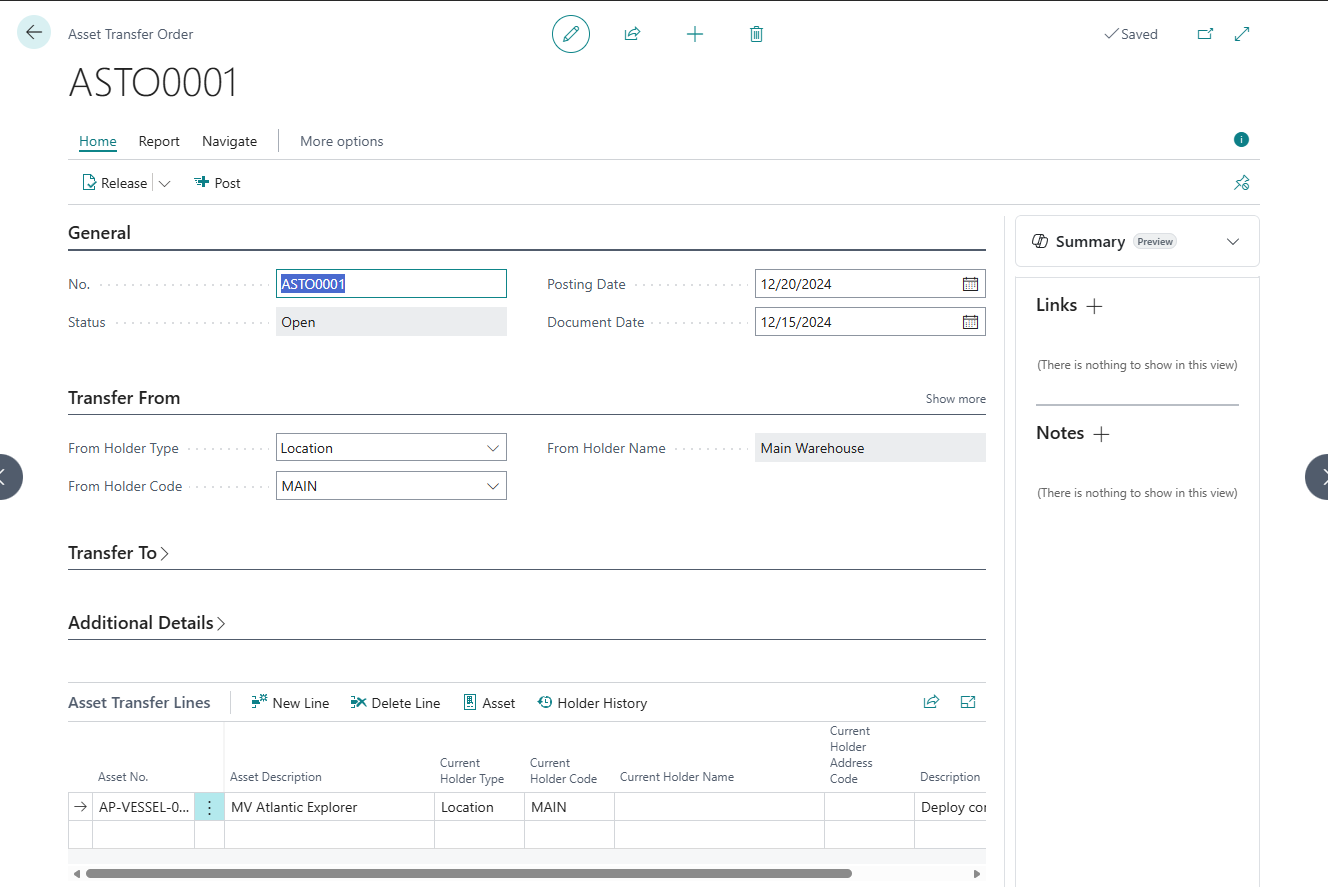
Task: Click the share icon in the header
Action: pyautogui.click(x=632, y=34)
